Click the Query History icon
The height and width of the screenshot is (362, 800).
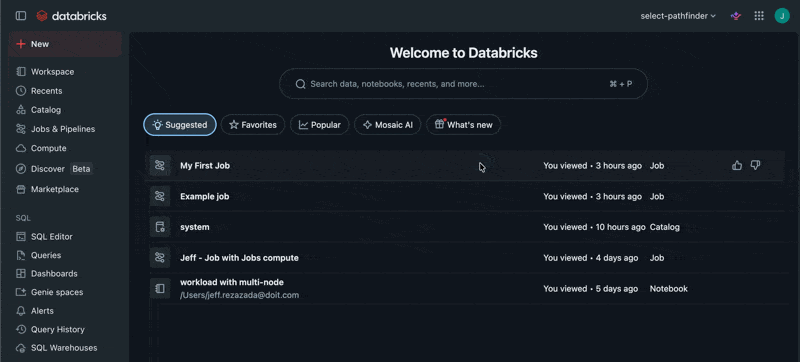[21, 329]
